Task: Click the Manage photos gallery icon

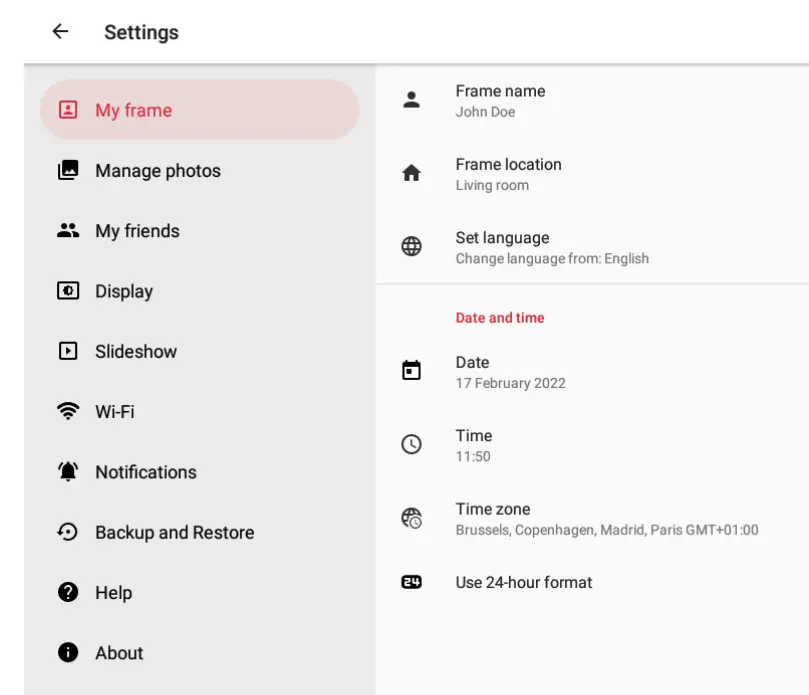Action: tap(68, 170)
